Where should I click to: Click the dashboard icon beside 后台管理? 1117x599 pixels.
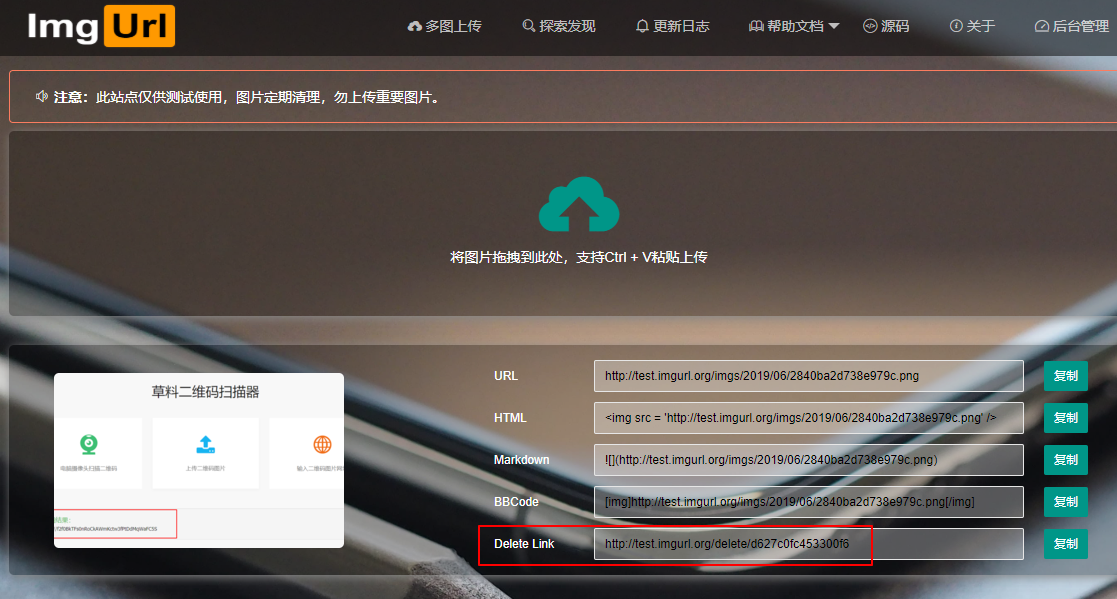pyautogui.click(x=1042, y=26)
